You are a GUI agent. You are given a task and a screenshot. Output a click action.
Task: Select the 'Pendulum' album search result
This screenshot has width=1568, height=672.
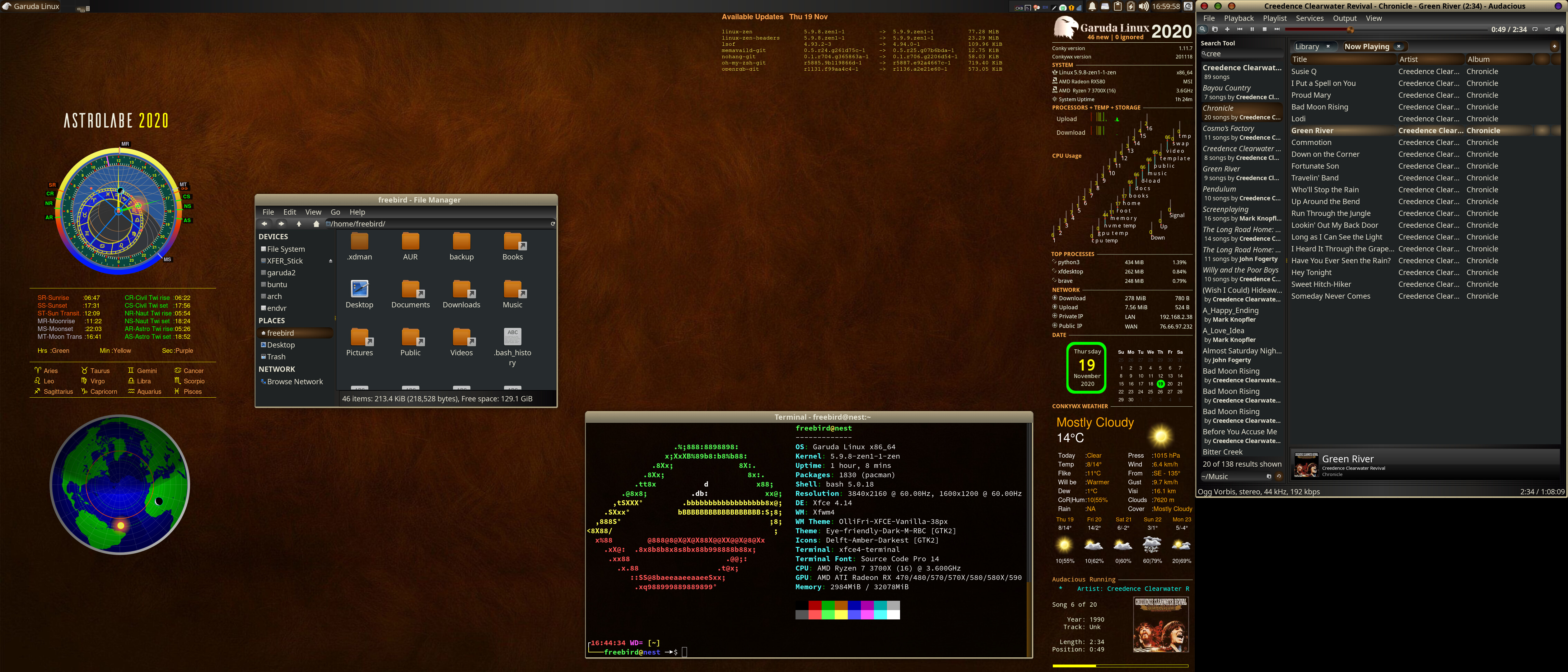[x=1241, y=194]
